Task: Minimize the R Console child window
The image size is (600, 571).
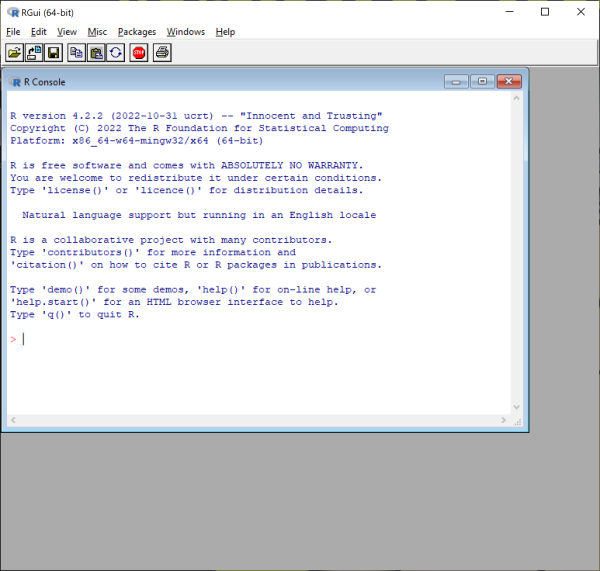Action: tap(456, 82)
